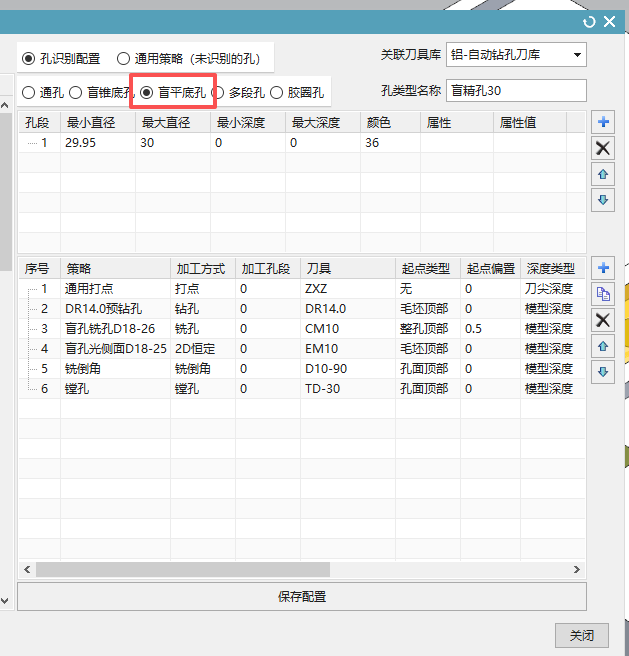This screenshot has height=656, width=629.
Task: Click the strategy table horizontal scrollbar thumb
Action: coord(183,569)
